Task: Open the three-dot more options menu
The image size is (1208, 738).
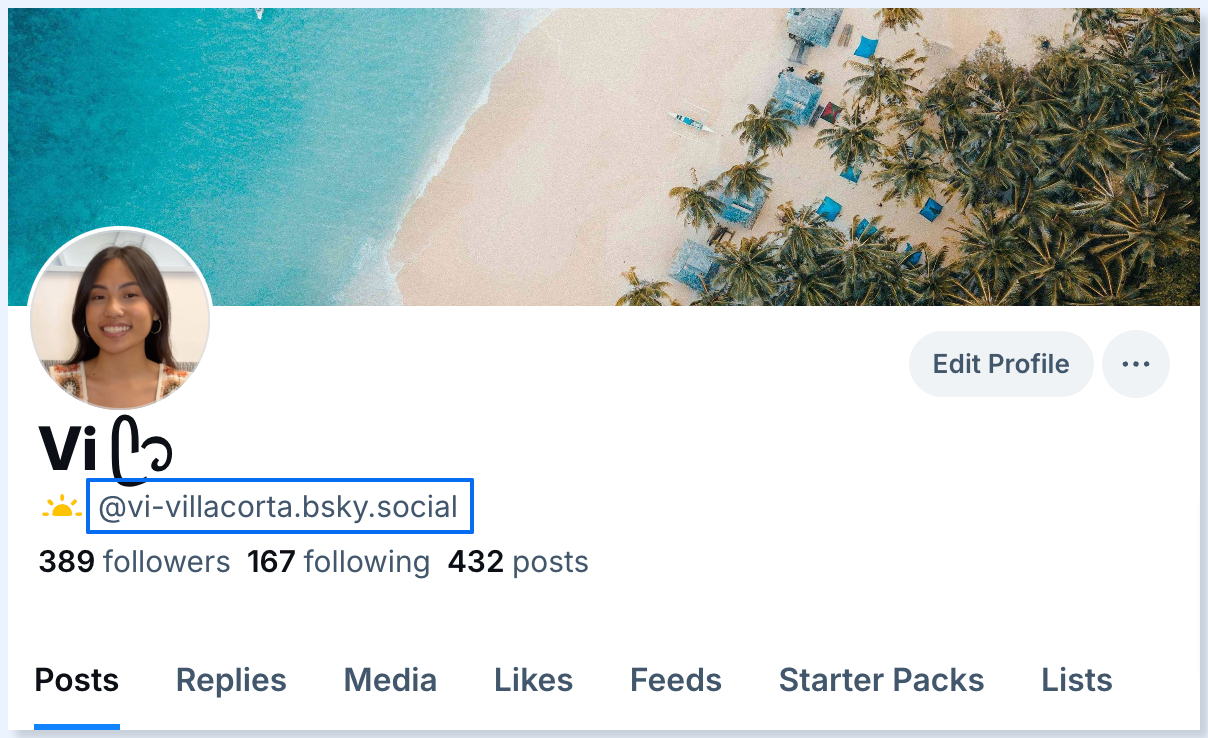Action: [x=1135, y=364]
